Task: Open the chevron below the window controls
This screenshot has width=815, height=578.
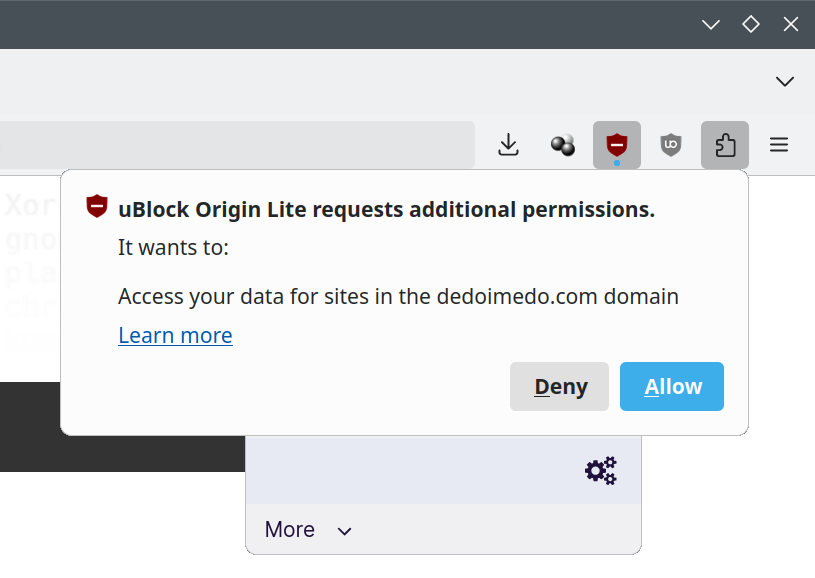Action: [784, 81]
